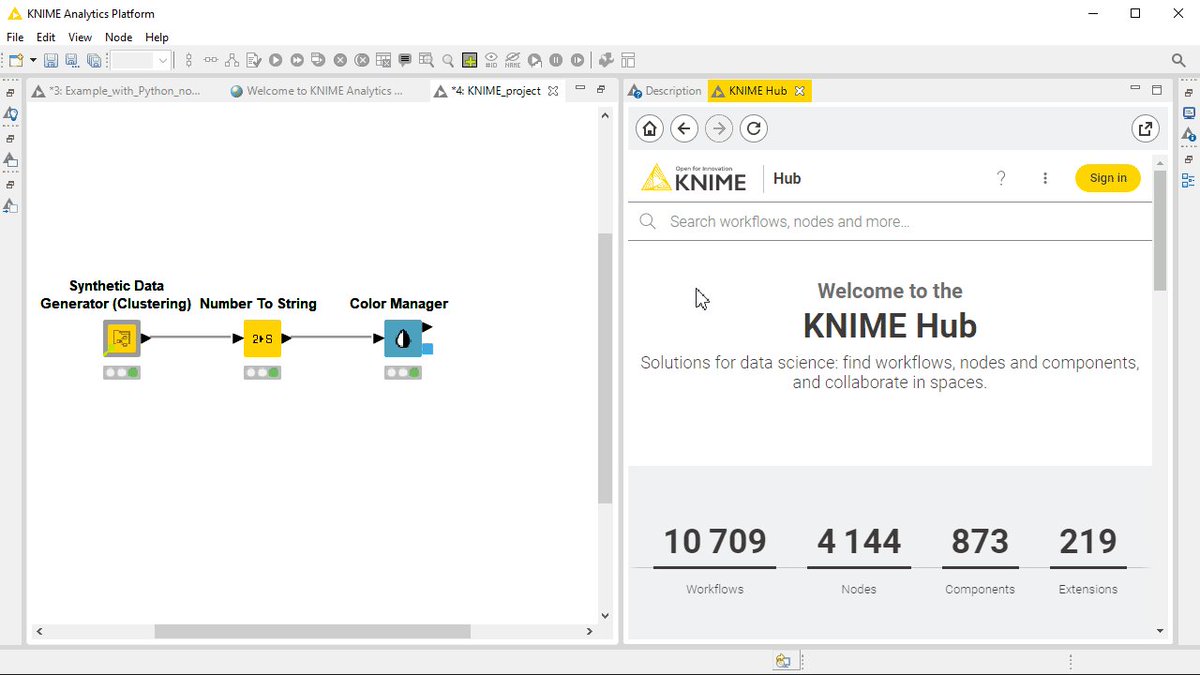Click the New workflow wizard icon
This screenshot has height=675, width=1200.
tap(15, 60)
